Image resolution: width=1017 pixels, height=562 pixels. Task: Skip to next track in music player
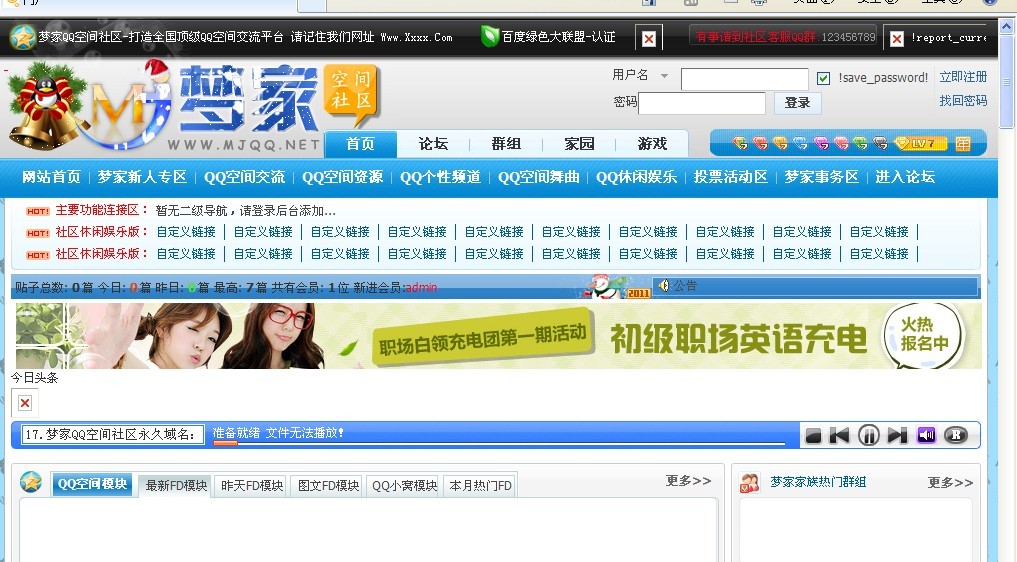pyautogui.click(x=898, y=435)
